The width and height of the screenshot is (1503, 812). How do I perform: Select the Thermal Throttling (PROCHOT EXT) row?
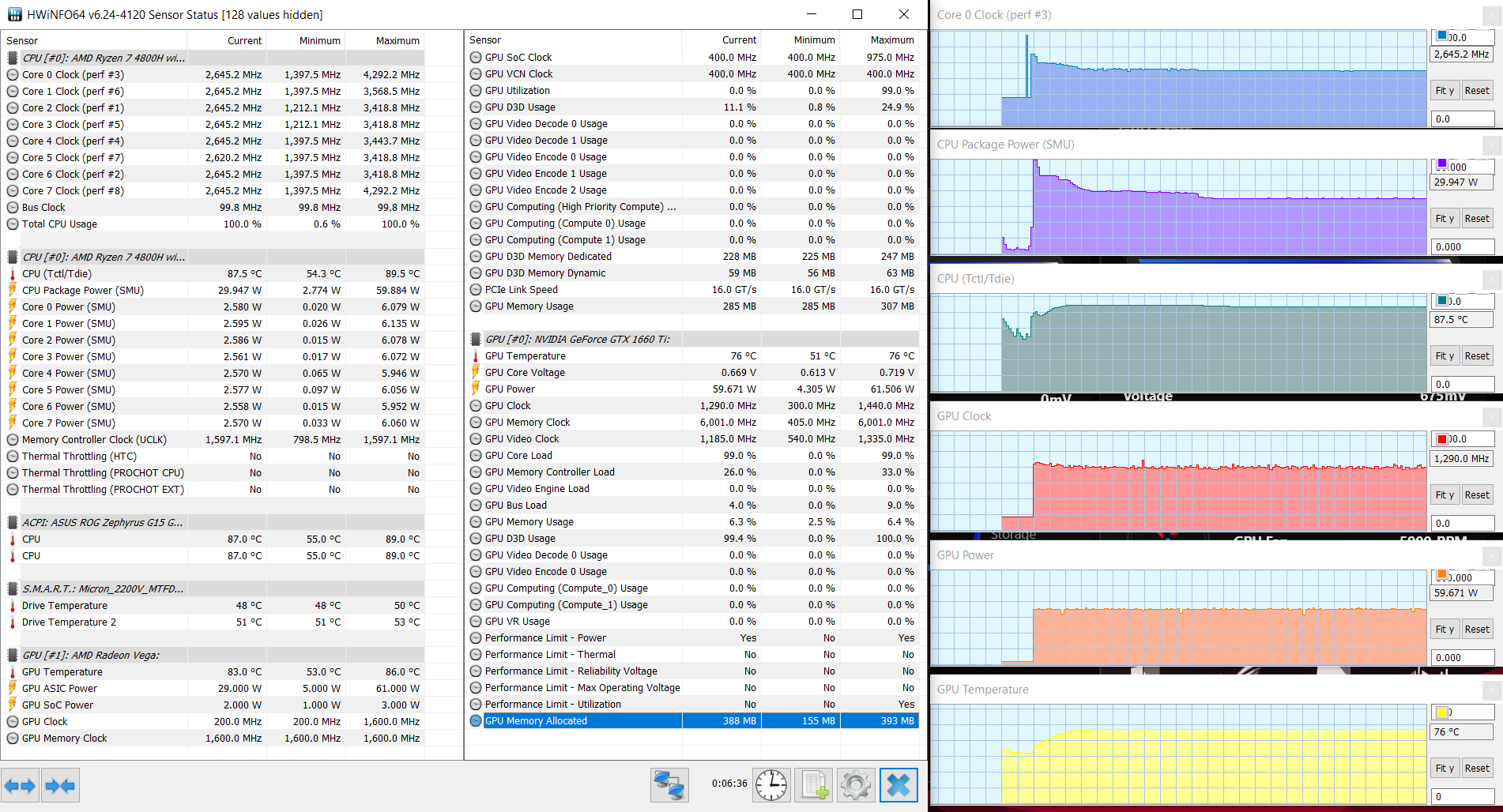(213, 490)
